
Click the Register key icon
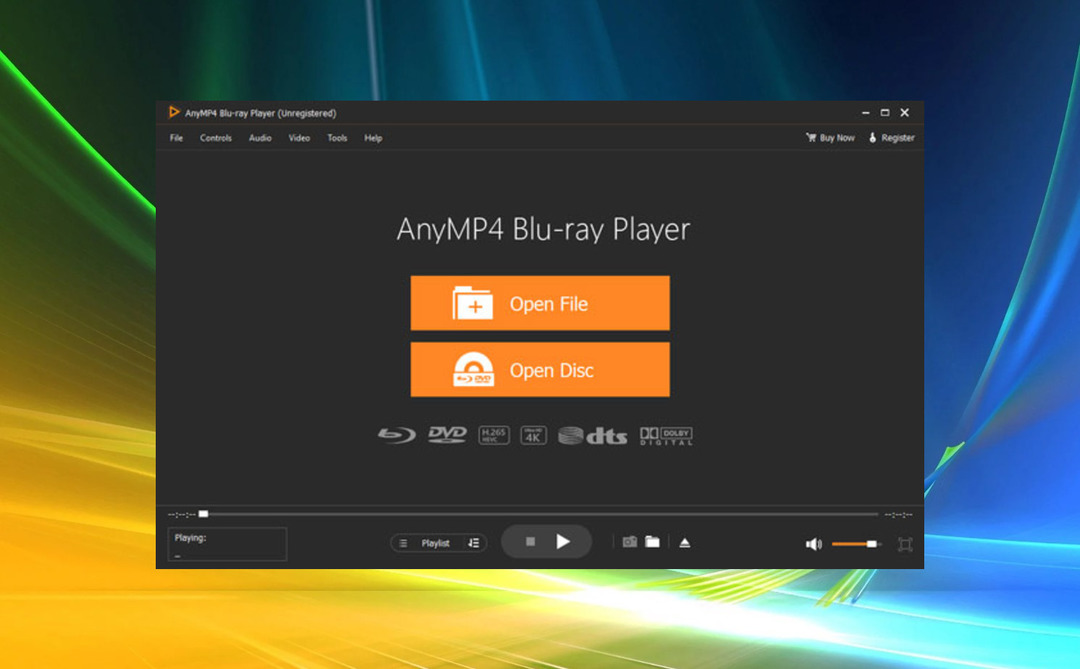pyautogui.click(x=873, y=138)
